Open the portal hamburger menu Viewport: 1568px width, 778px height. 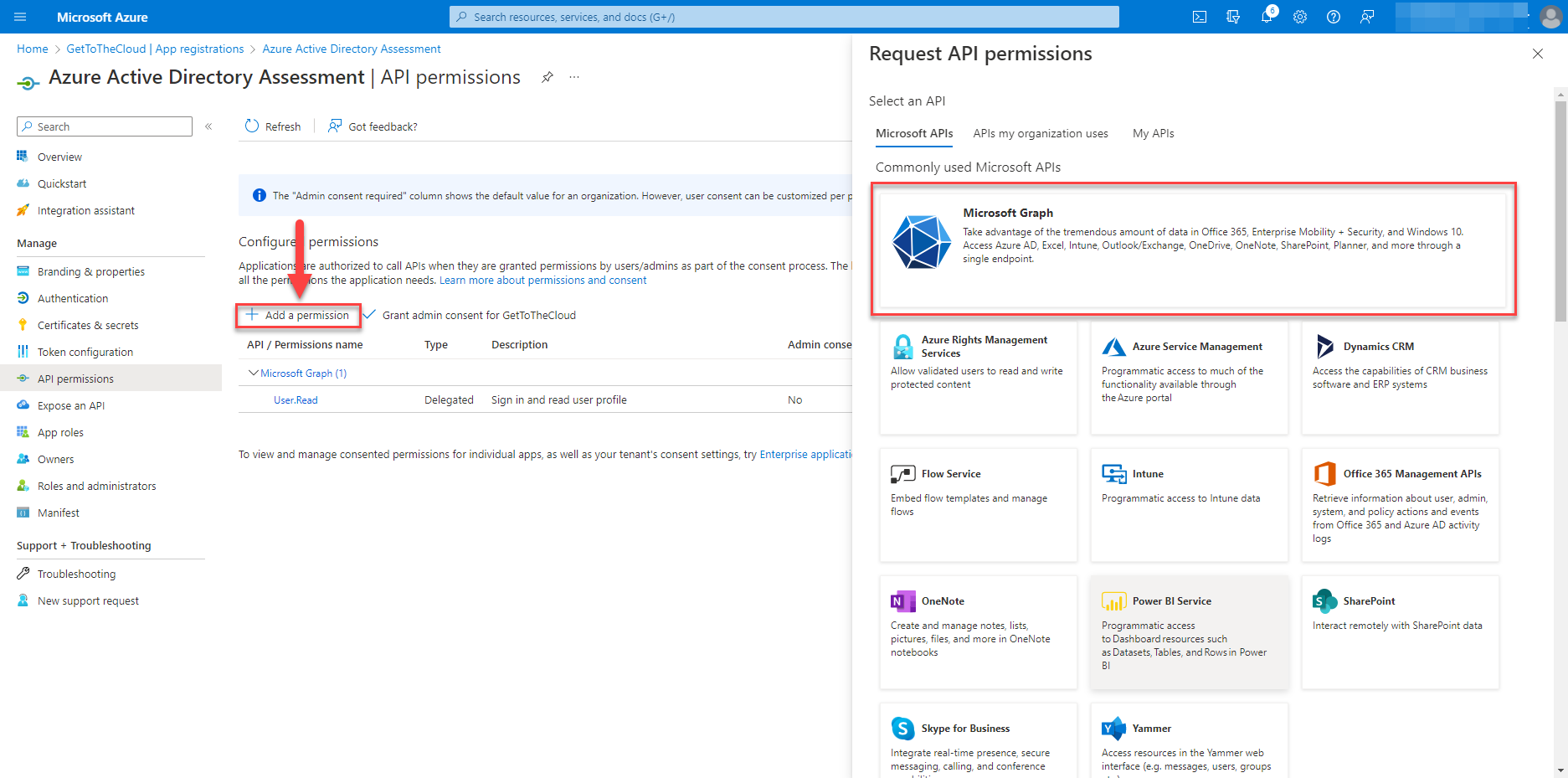click(x=18, y=16)
